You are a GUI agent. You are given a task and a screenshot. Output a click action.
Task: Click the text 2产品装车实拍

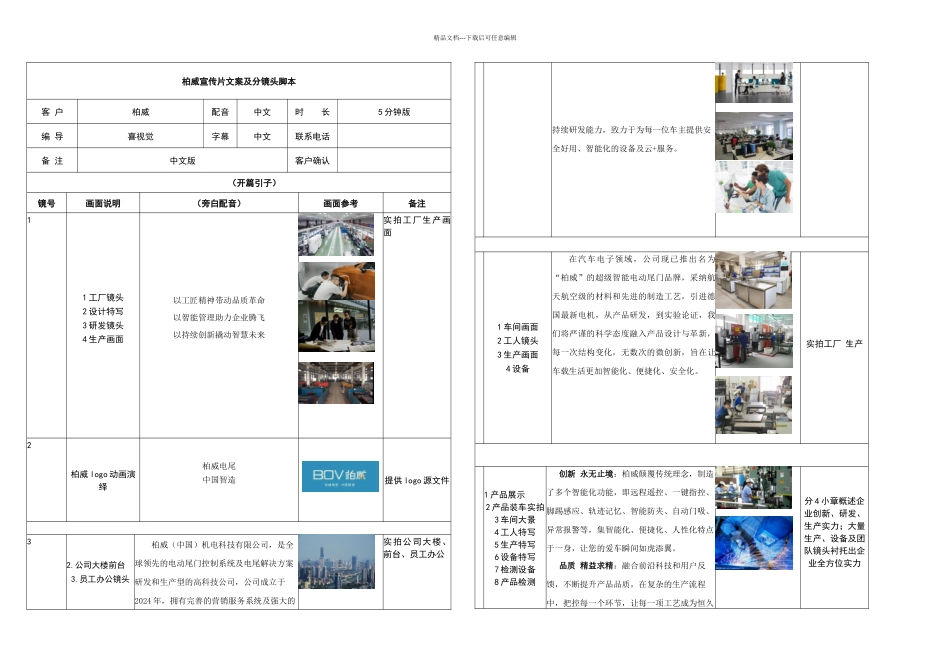pos(514,507)
